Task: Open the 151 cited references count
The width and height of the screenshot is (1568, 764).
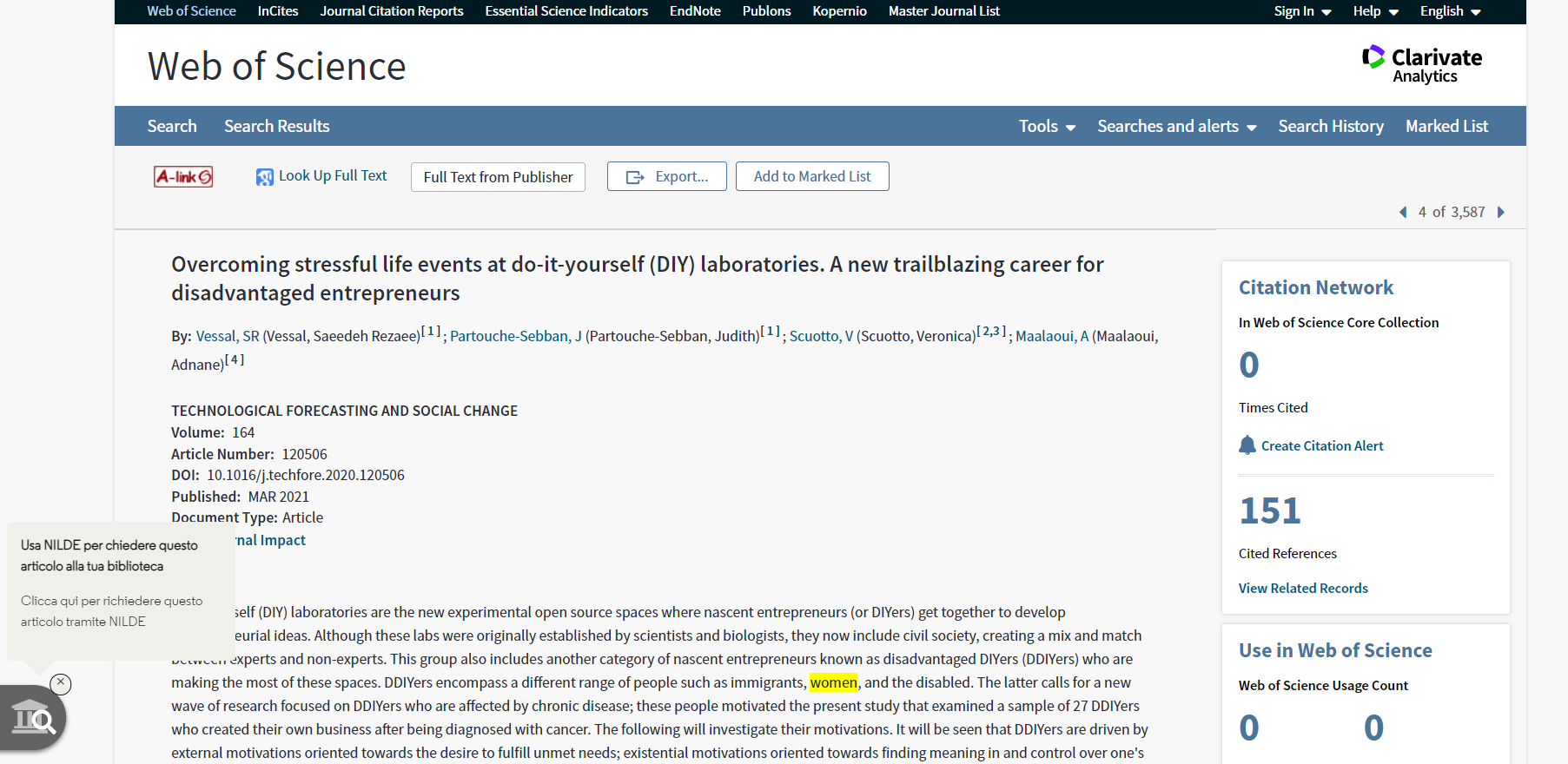Action: (1270, 510)
